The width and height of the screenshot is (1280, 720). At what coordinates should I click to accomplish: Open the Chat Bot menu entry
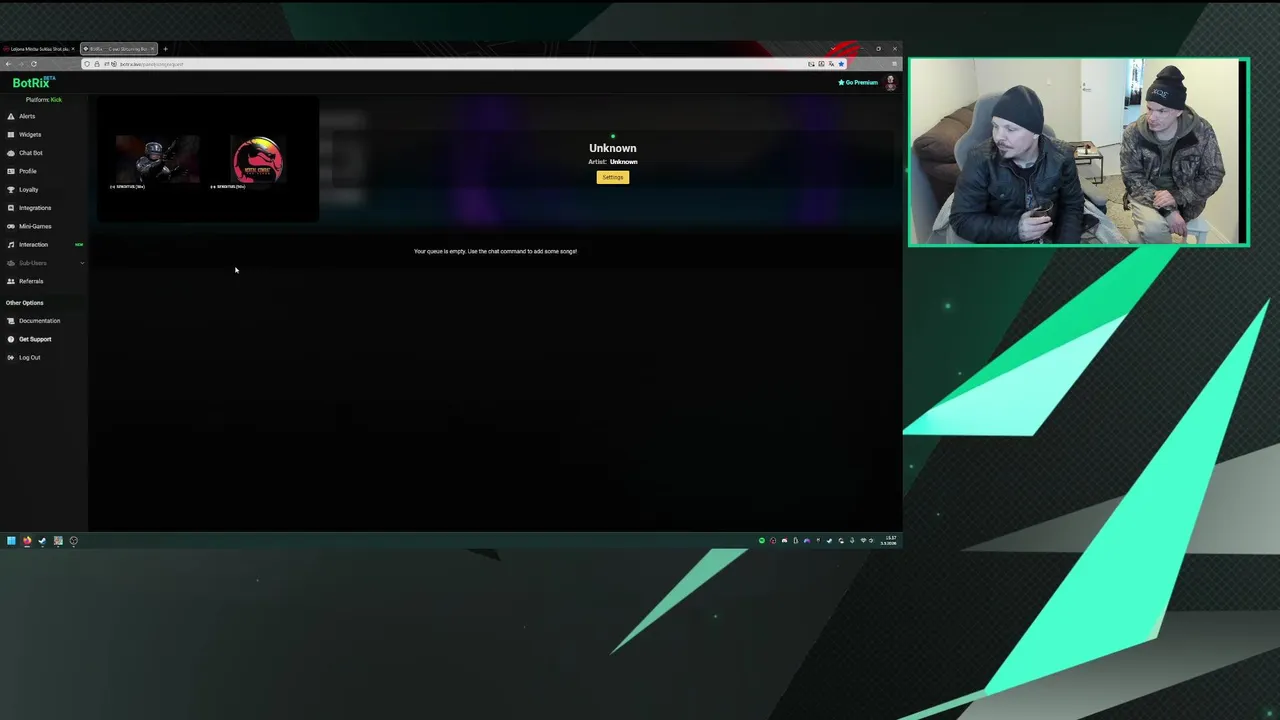pyautogui.click(x=31, y=153)
